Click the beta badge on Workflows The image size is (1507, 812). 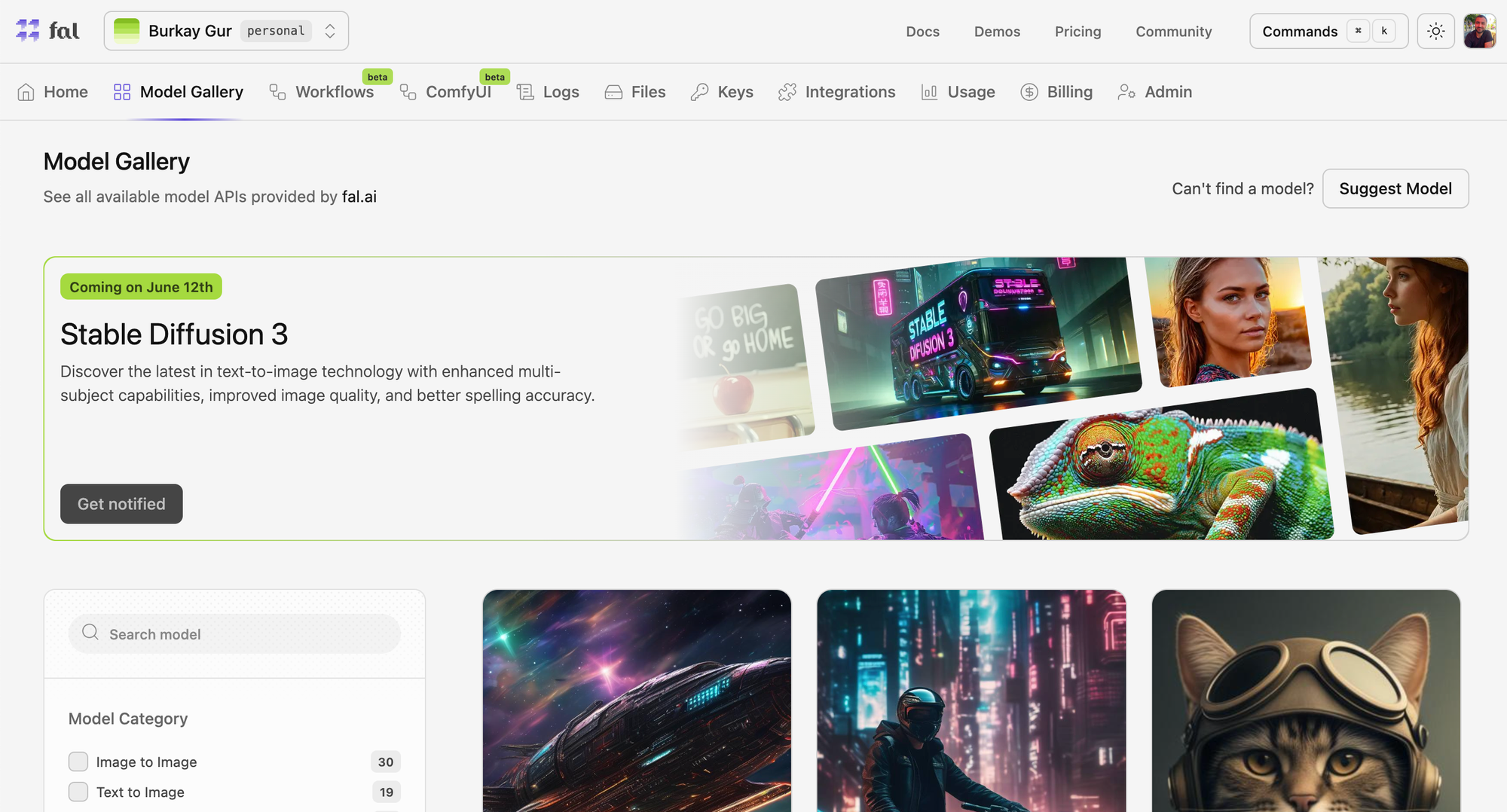(378, 77)
